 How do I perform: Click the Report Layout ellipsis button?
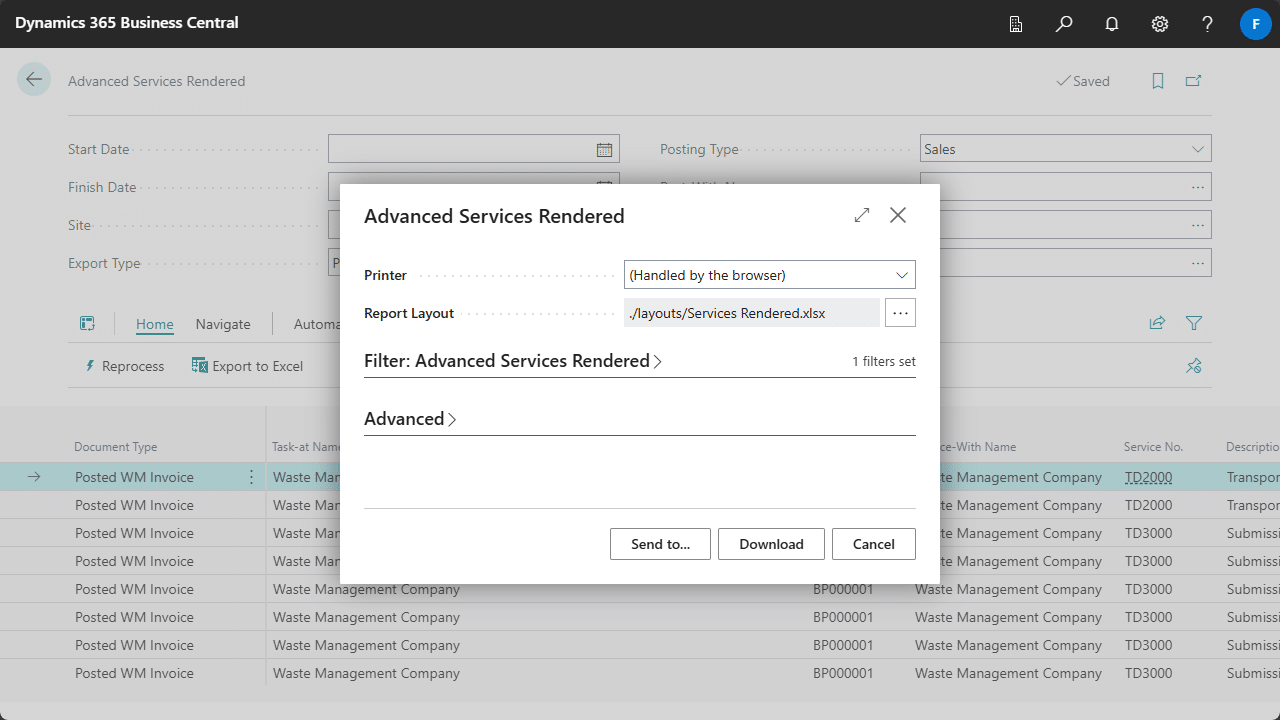click(900, 313)
